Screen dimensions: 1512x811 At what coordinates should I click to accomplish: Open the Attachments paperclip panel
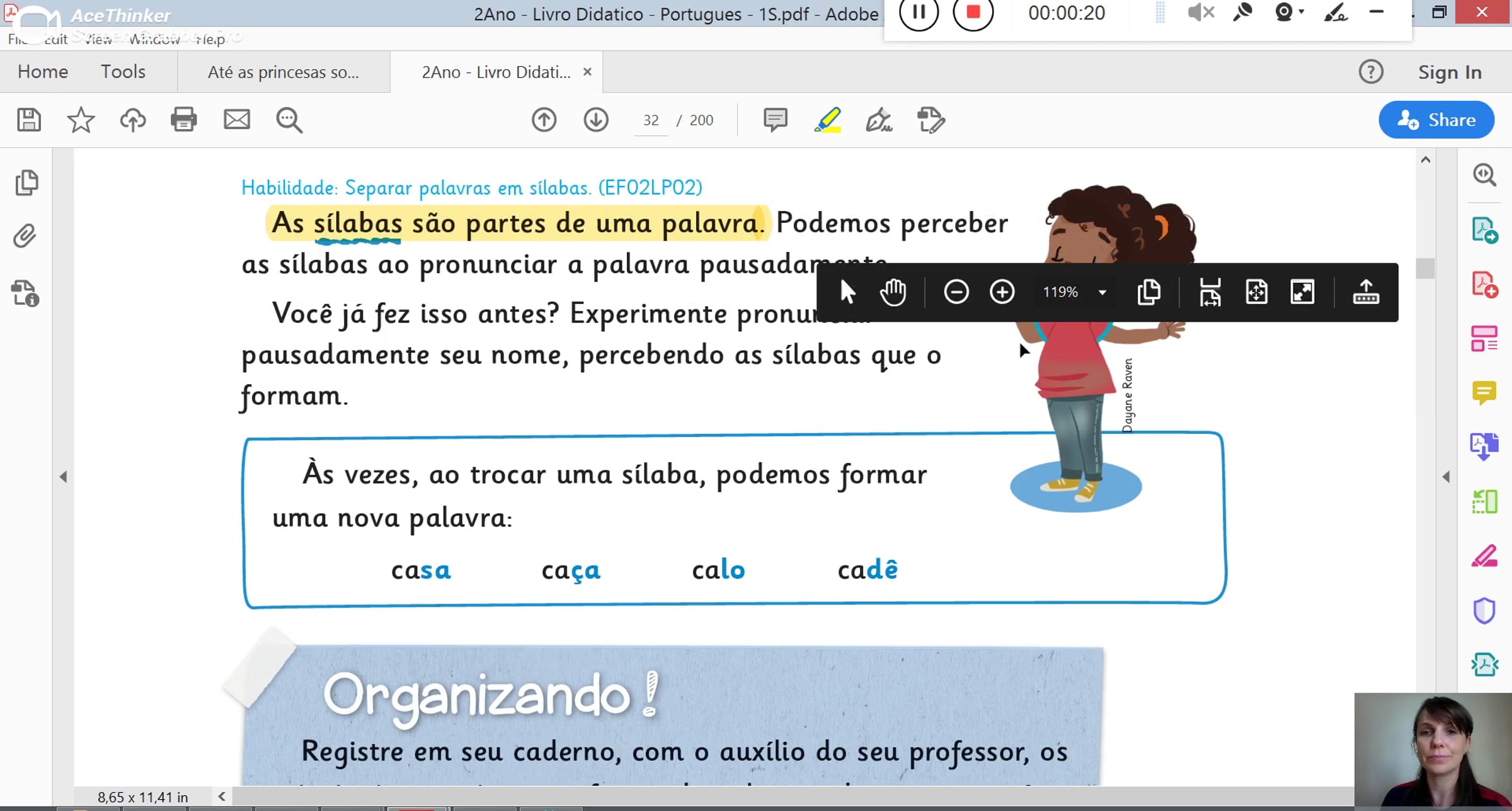(x=25, y=237)
